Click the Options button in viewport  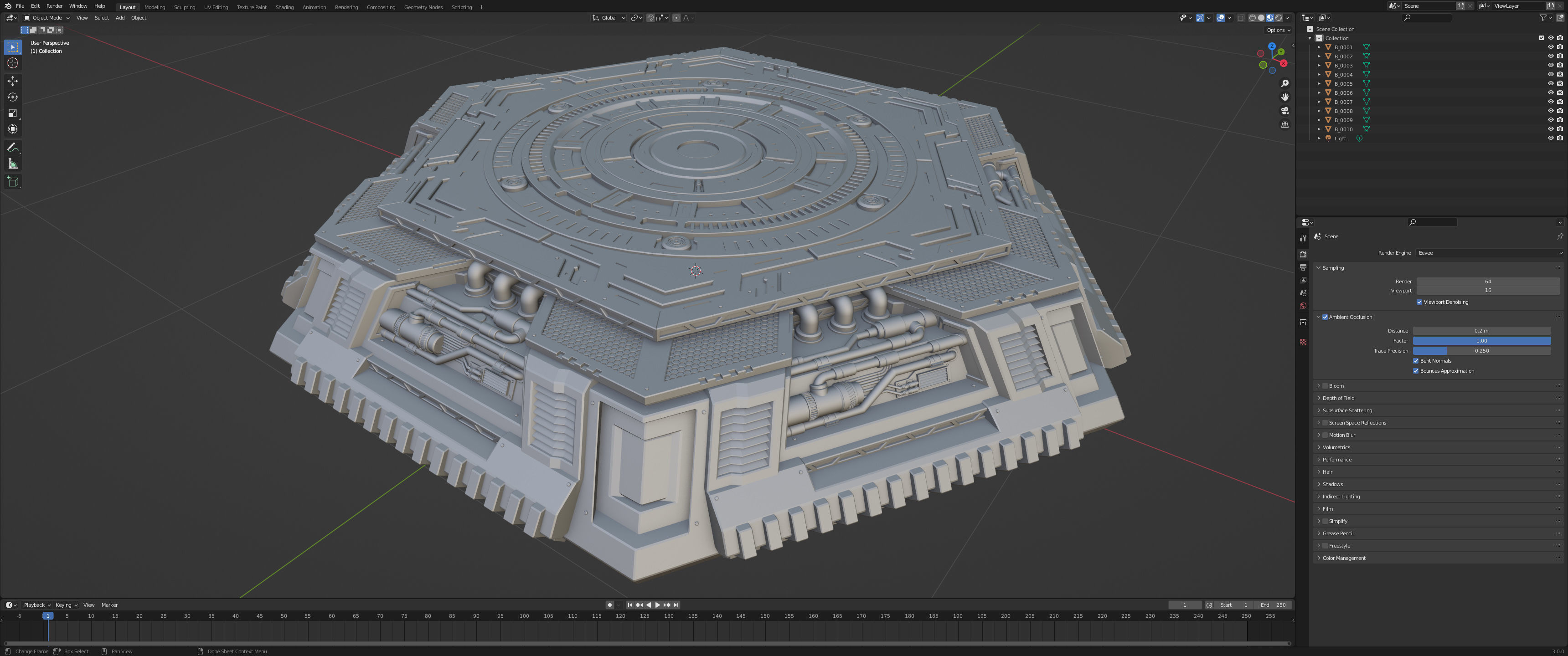pos(1278,30)
